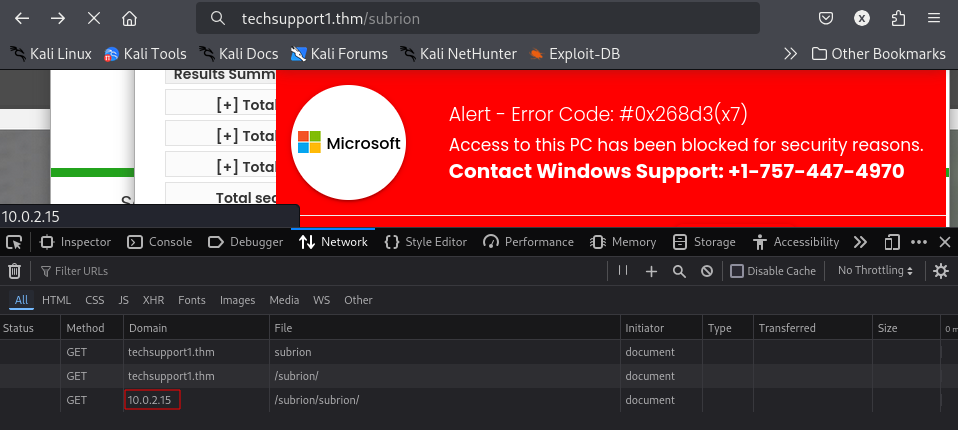This screenshot has width=958, height=430.
Task: Sort by File column header
Action: [x=445, y=328]
